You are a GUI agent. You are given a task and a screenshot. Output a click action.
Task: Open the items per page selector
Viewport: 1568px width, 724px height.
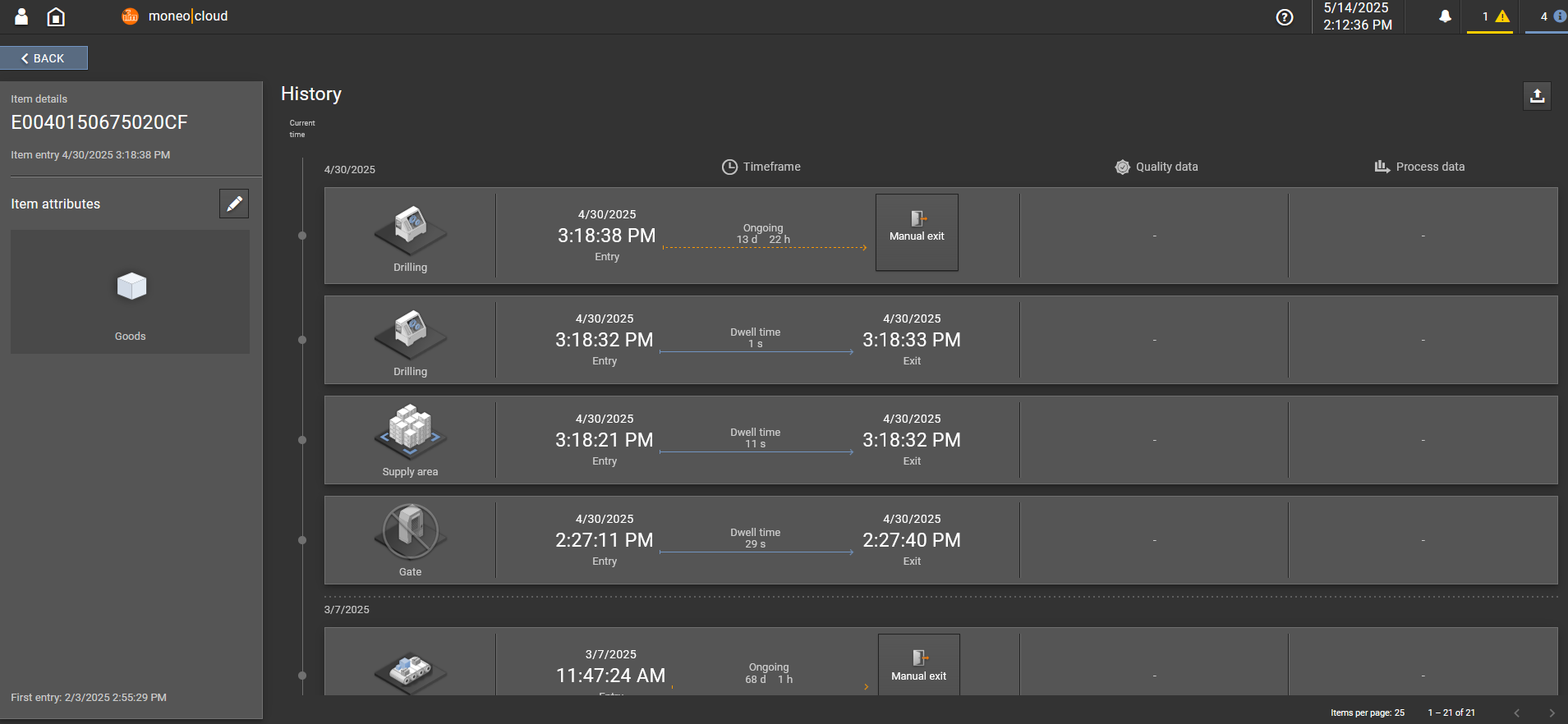coord(1368,713)
